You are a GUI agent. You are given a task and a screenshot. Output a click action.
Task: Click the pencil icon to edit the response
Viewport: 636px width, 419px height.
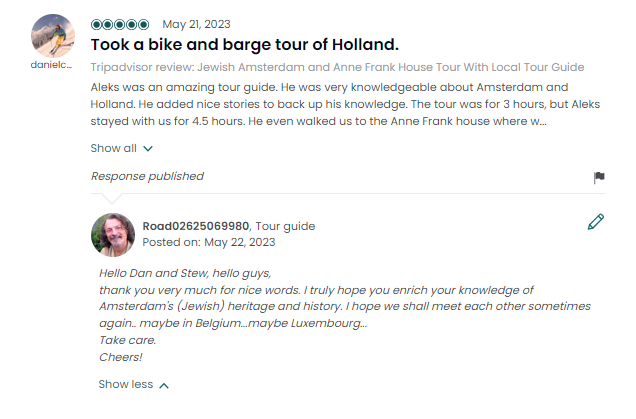pos(596,222)
